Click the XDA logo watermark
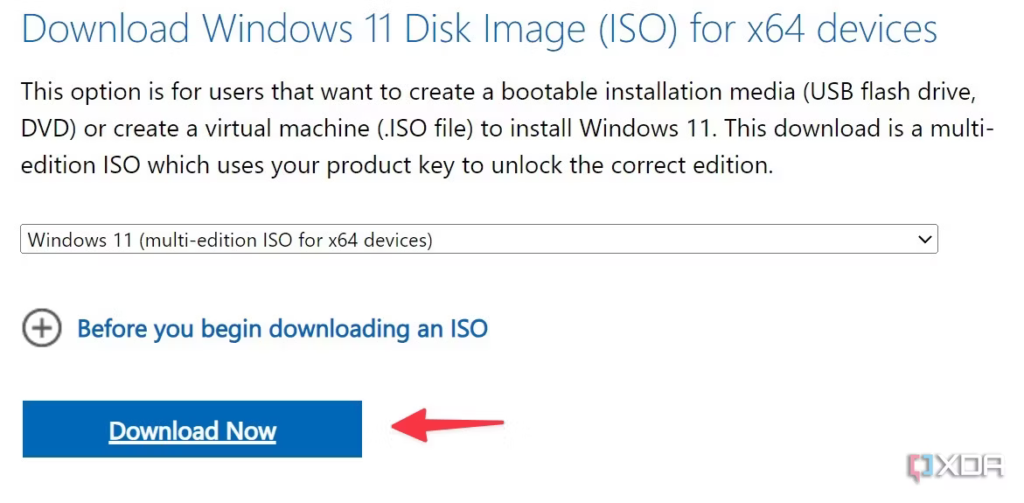1024x503 pixels. 958,466
